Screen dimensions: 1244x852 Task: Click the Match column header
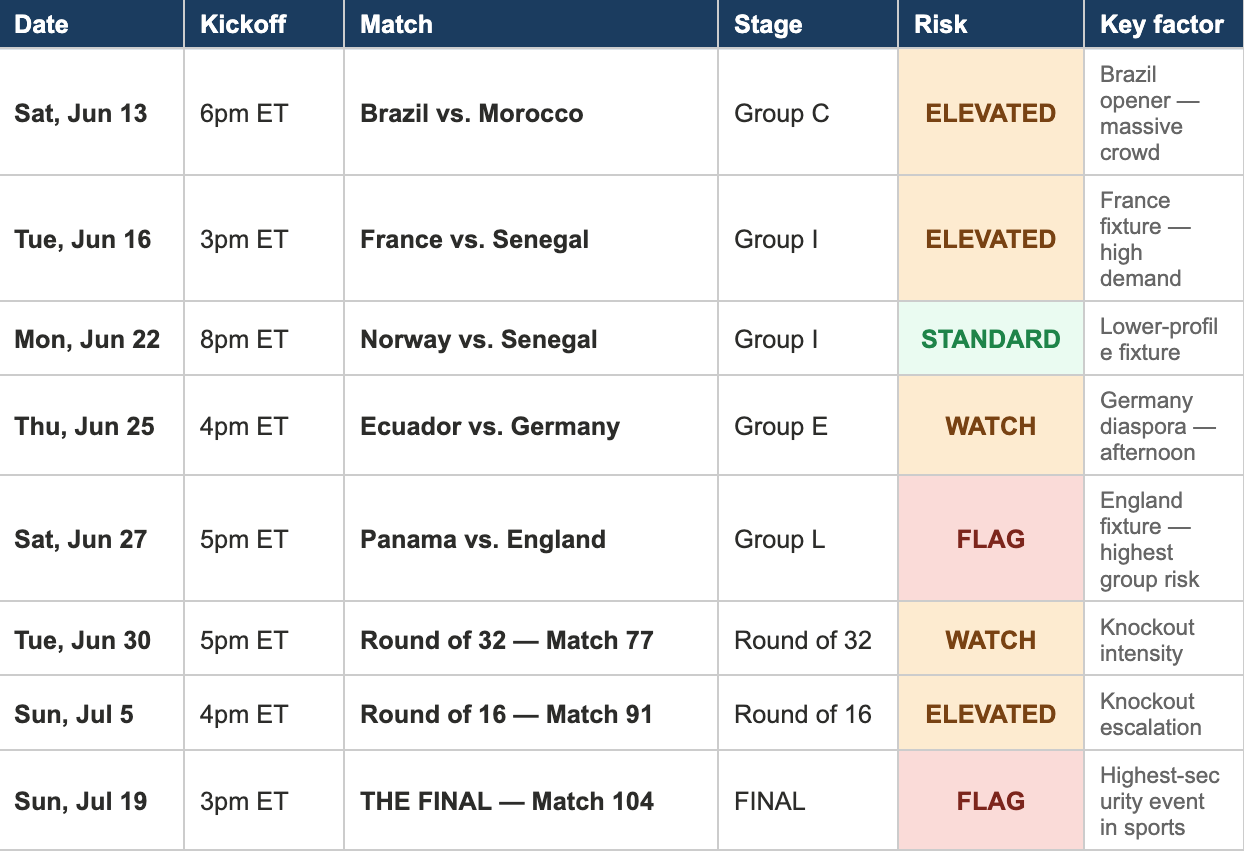[531, 24]
